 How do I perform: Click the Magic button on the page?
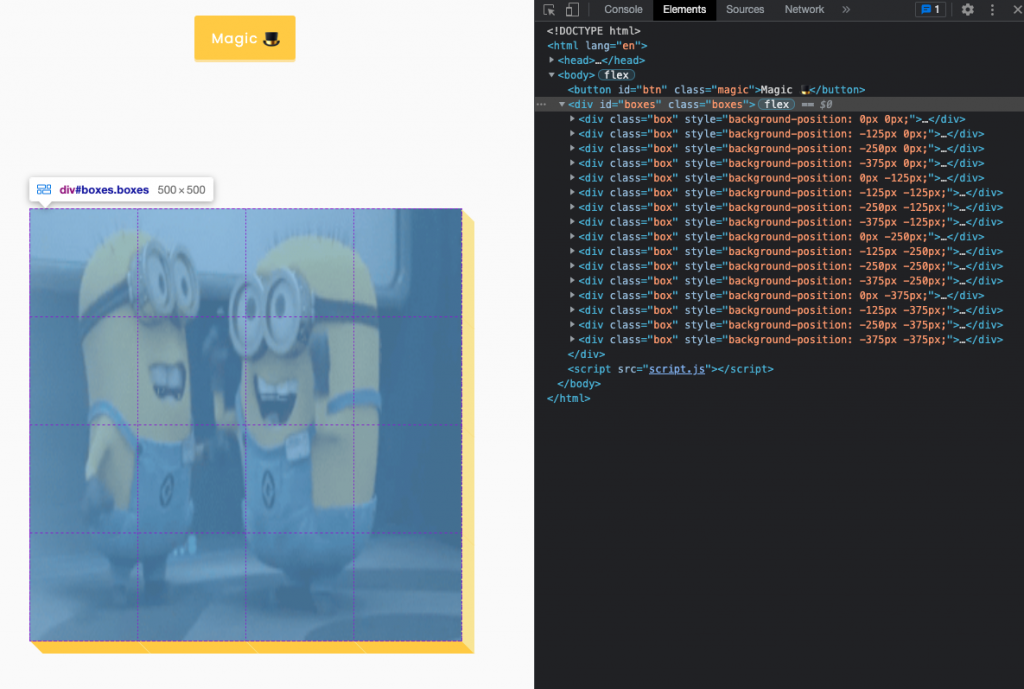coord(245,39)
